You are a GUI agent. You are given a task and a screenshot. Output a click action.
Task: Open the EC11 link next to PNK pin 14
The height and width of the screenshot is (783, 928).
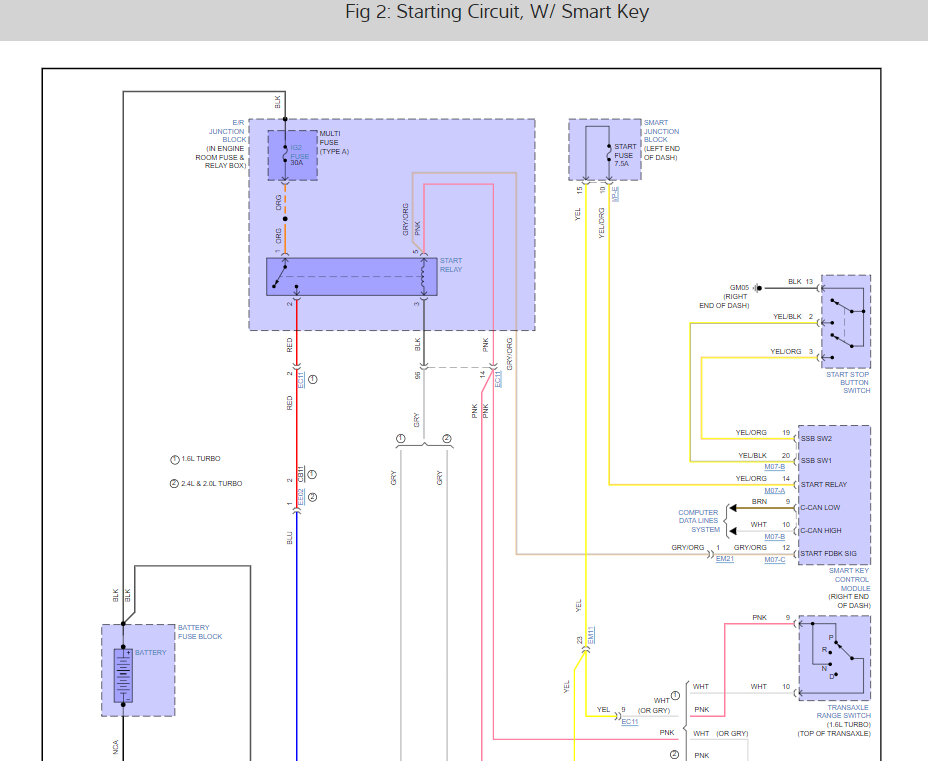[498, 379]
